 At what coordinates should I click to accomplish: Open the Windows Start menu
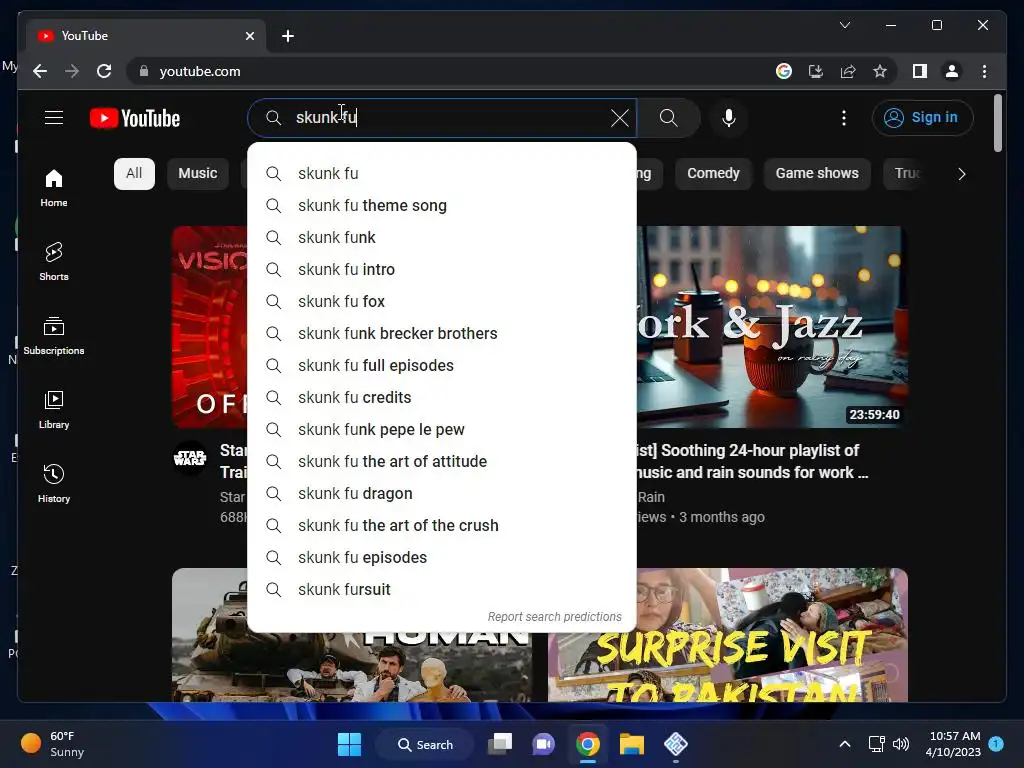[349, 744]
